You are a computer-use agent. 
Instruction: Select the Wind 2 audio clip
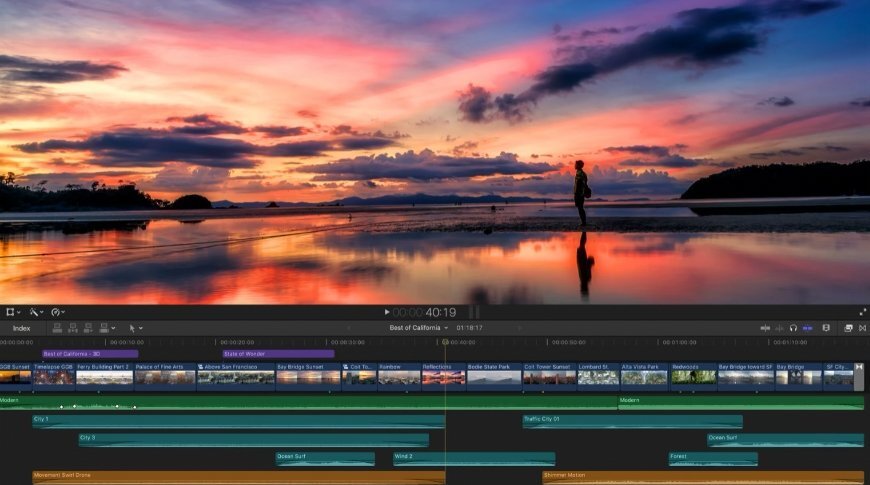(x=474, y=459)
